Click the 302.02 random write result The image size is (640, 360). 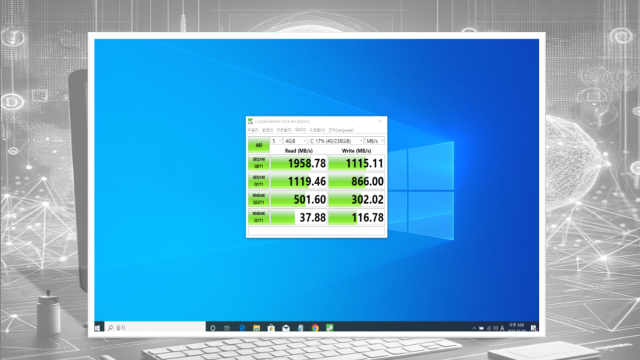[x=356, y=199]
